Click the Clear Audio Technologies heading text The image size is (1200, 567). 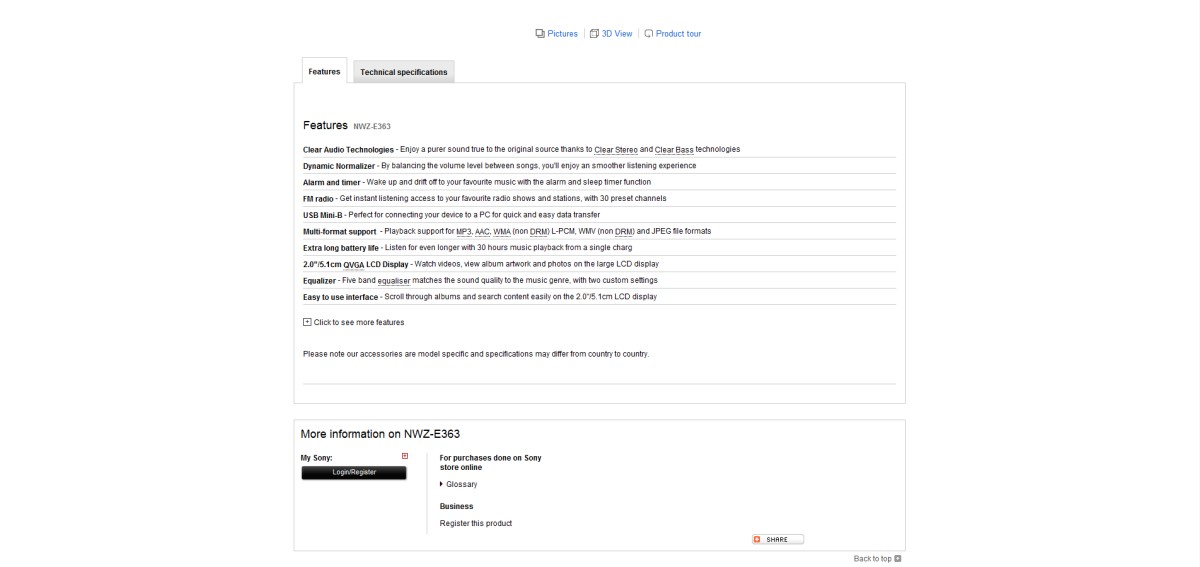[x=349, y=149]
